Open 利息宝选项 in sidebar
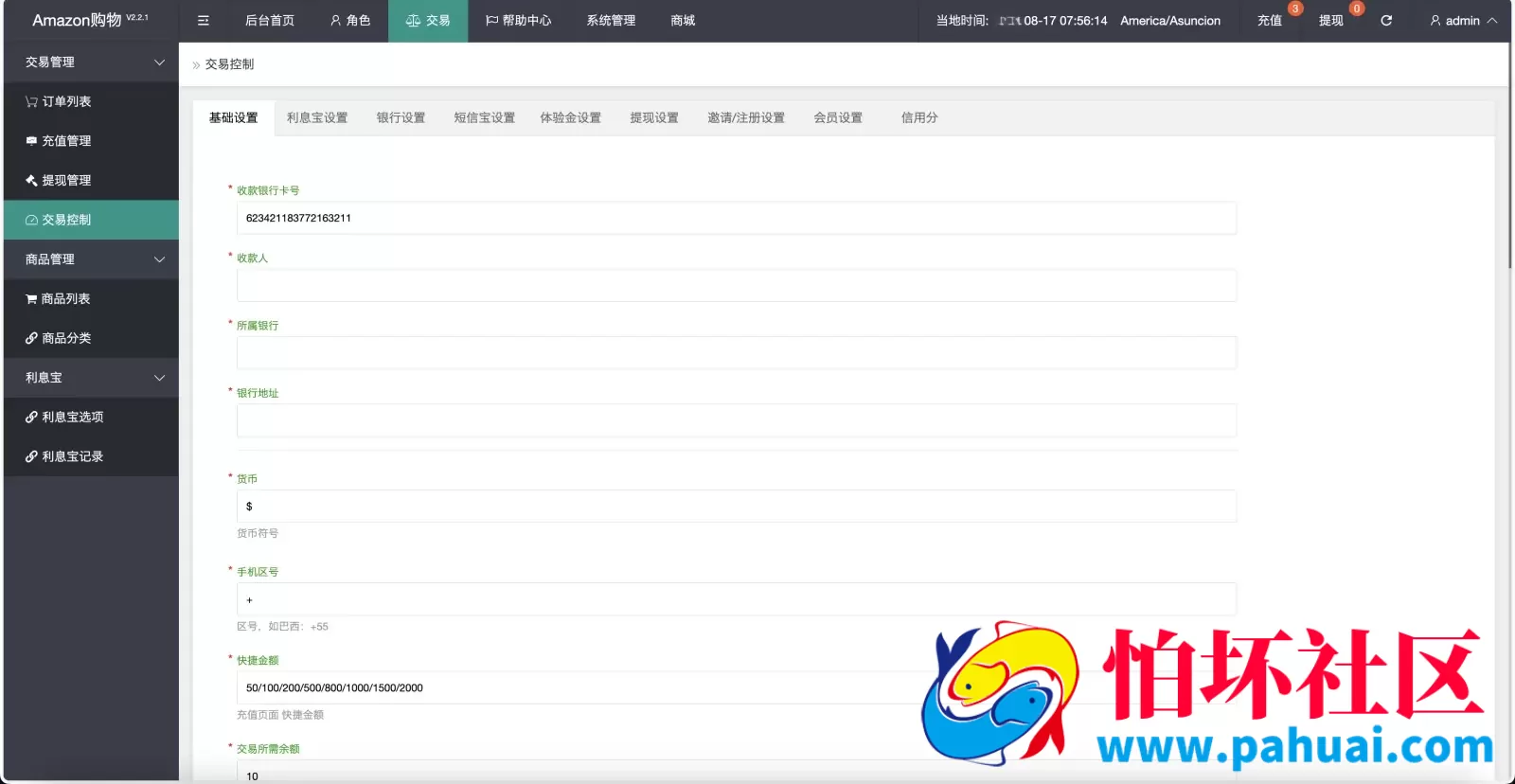The width and height of the screenshot is (1515, 784). 91,418
